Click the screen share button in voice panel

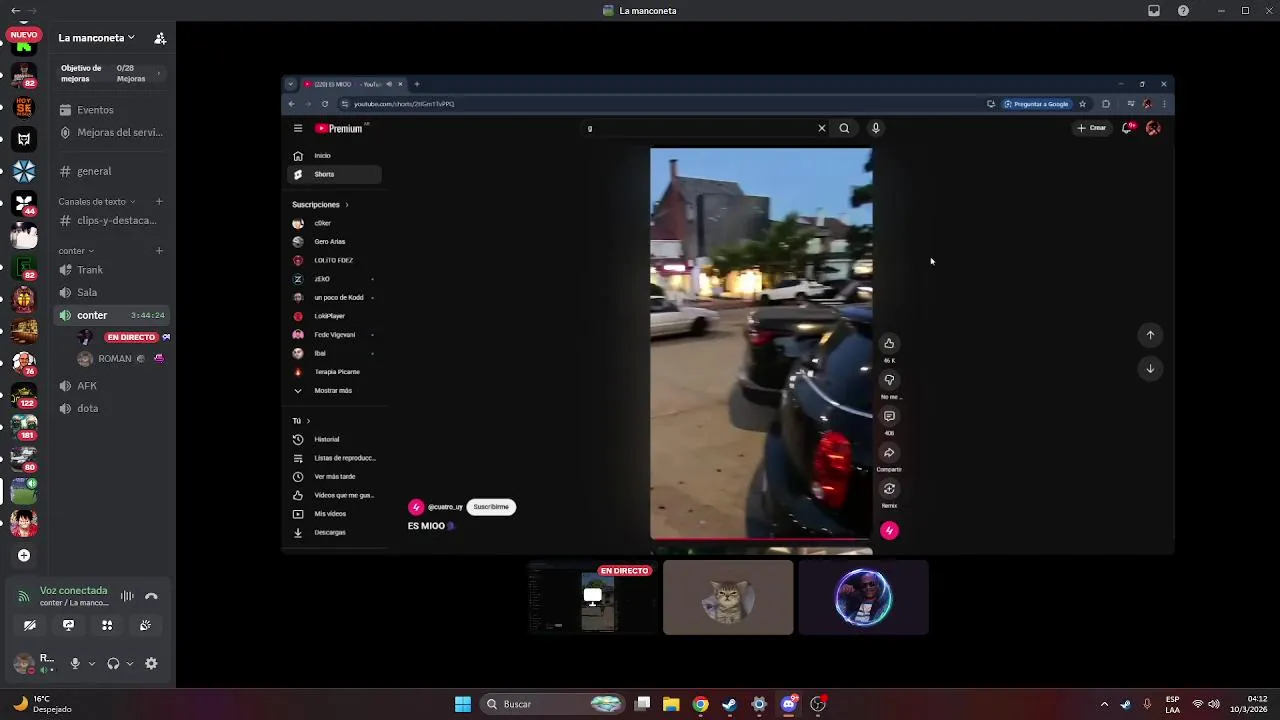(x=68, y=625)
